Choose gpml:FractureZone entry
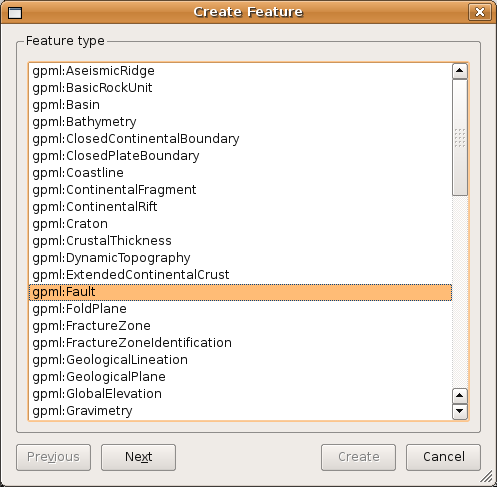 [x=240, y=326]
